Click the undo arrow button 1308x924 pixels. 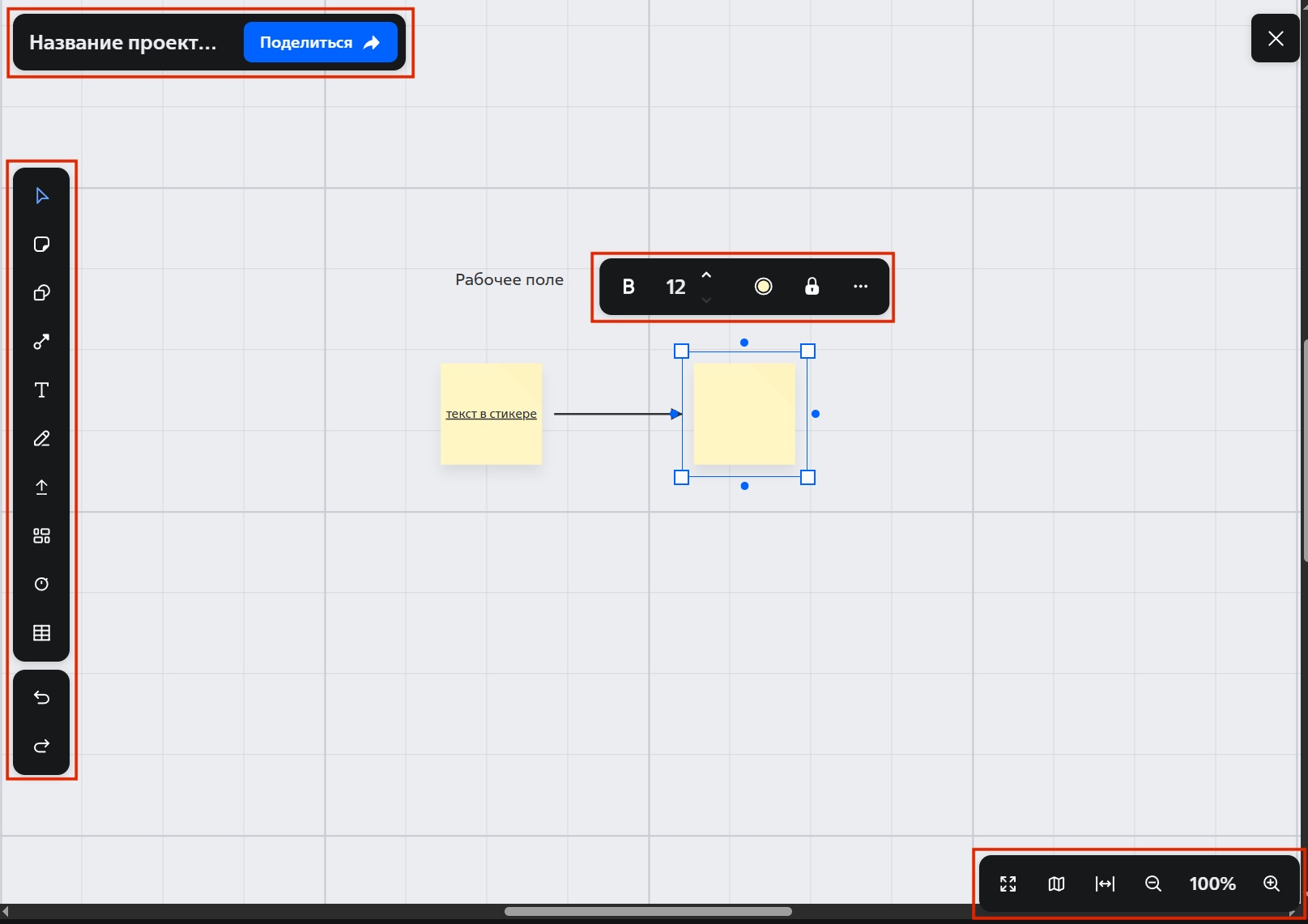(42, 698)
